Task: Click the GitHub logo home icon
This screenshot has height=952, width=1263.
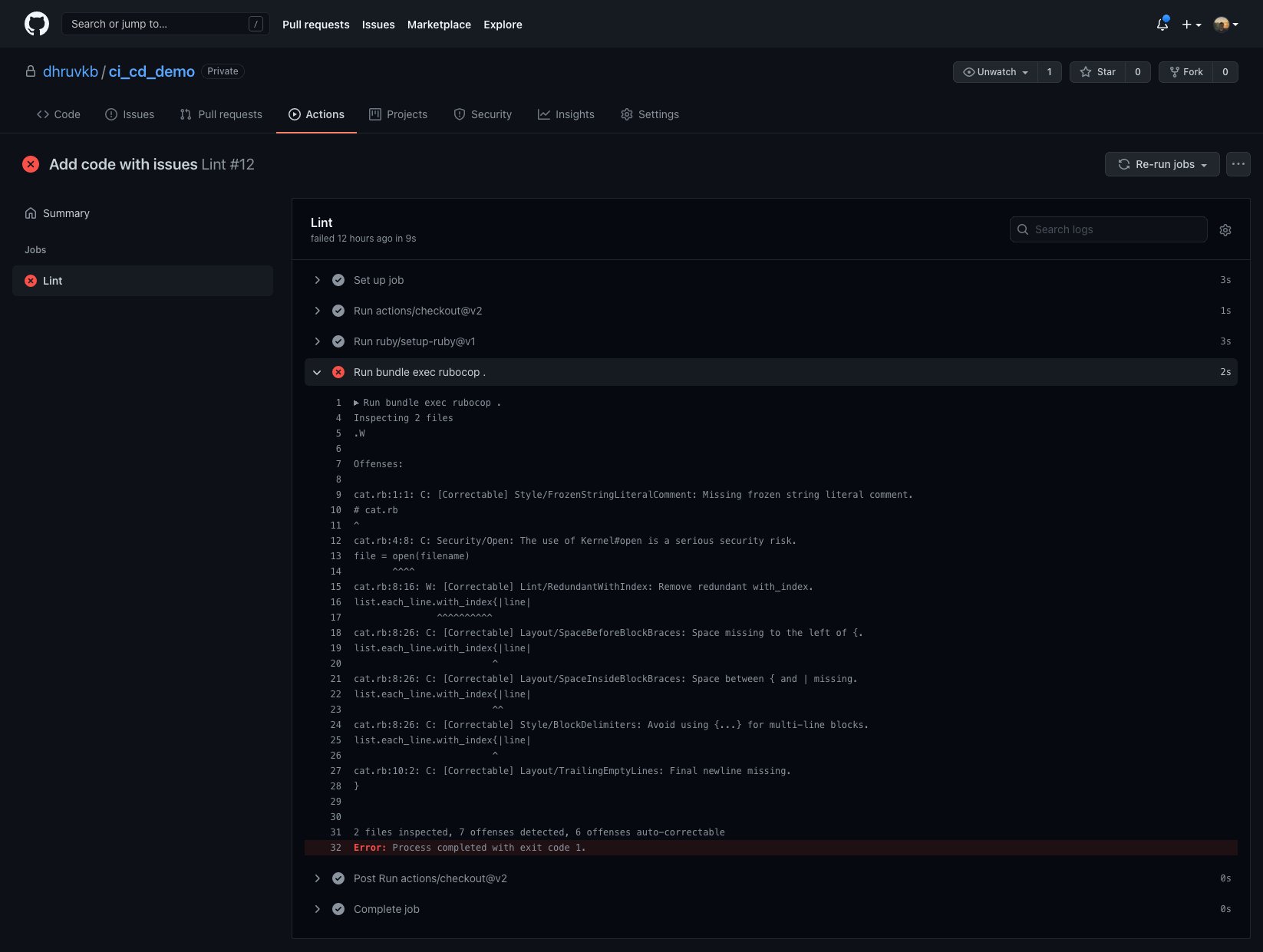Action: [x=36, y=24]
